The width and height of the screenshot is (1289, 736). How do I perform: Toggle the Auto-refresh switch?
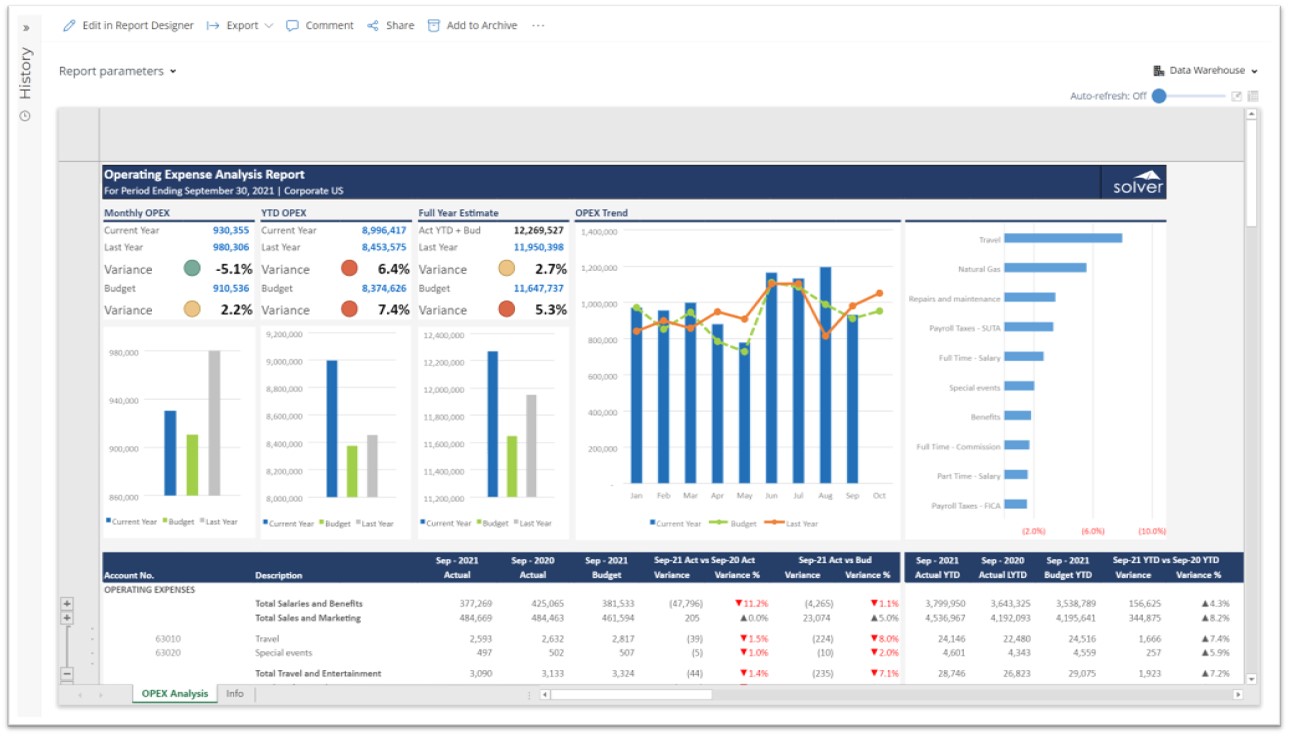point(1160,96)
